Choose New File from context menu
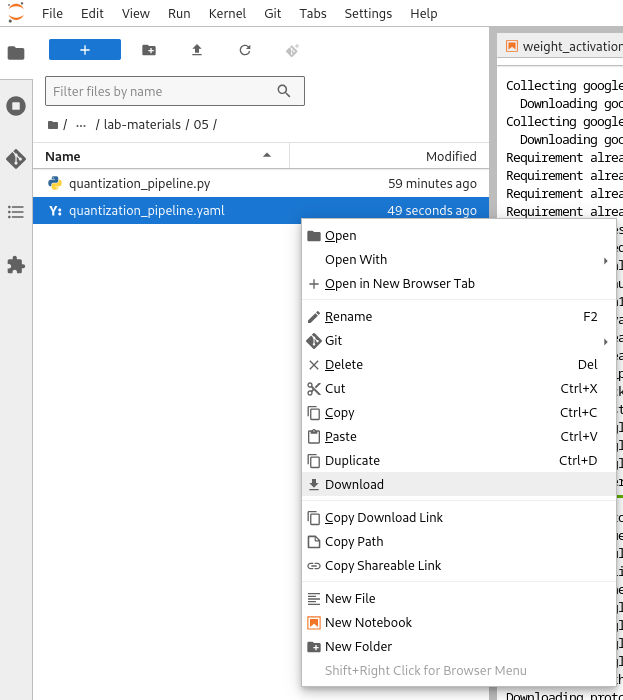The width and height of the screenshot is (623, 700). [x=459, y=599]
